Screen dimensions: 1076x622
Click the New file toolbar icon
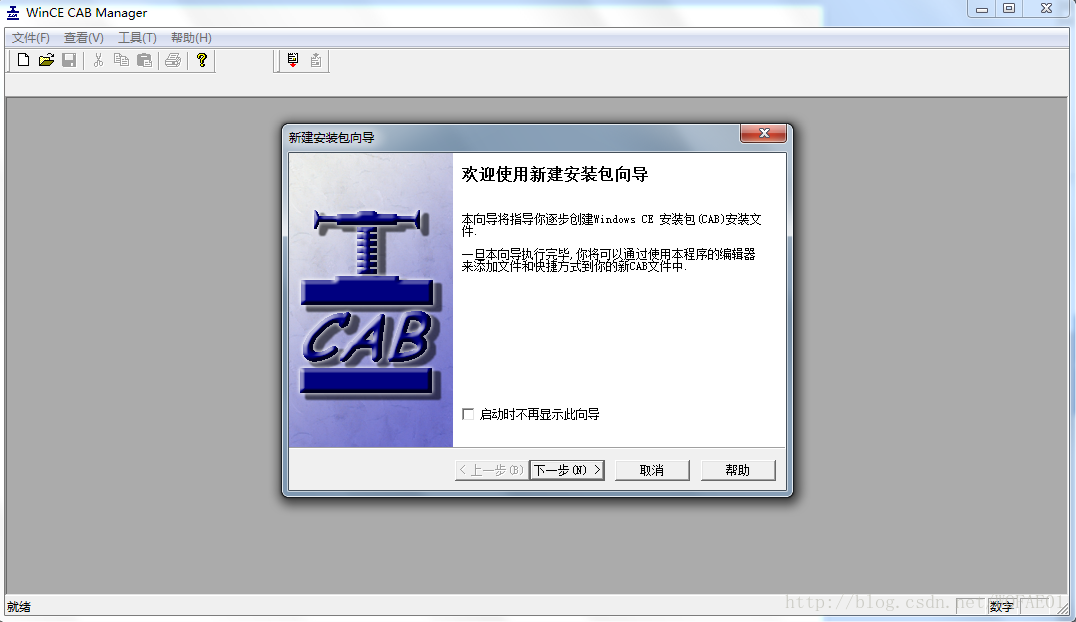pyautogui.click(x=23, y=60)
